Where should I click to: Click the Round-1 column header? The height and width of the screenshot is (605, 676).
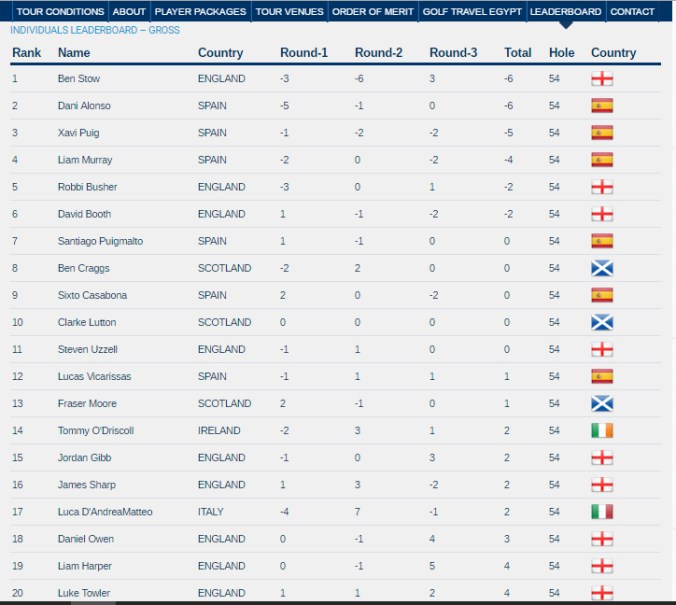pyautogui.click(x=304, y=53)
